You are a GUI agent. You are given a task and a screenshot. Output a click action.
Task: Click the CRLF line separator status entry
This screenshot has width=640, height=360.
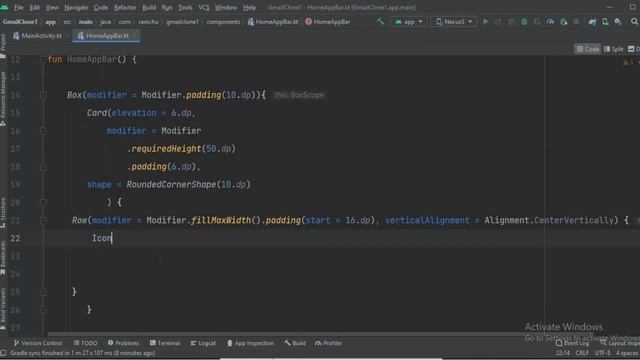click(x=582, y=353)
